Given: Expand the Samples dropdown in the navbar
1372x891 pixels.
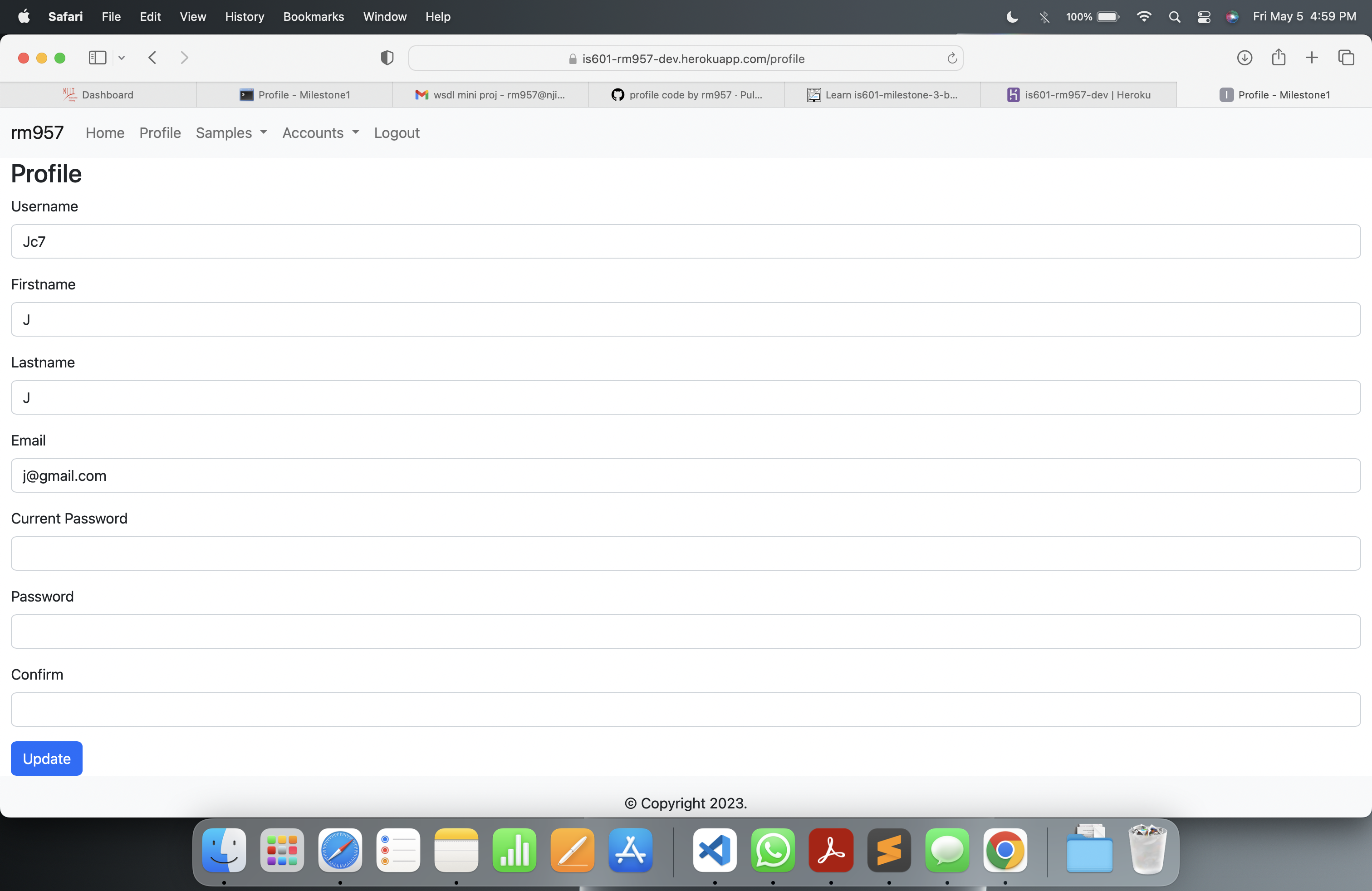Looking at the screenshot, I should point(231,132).
